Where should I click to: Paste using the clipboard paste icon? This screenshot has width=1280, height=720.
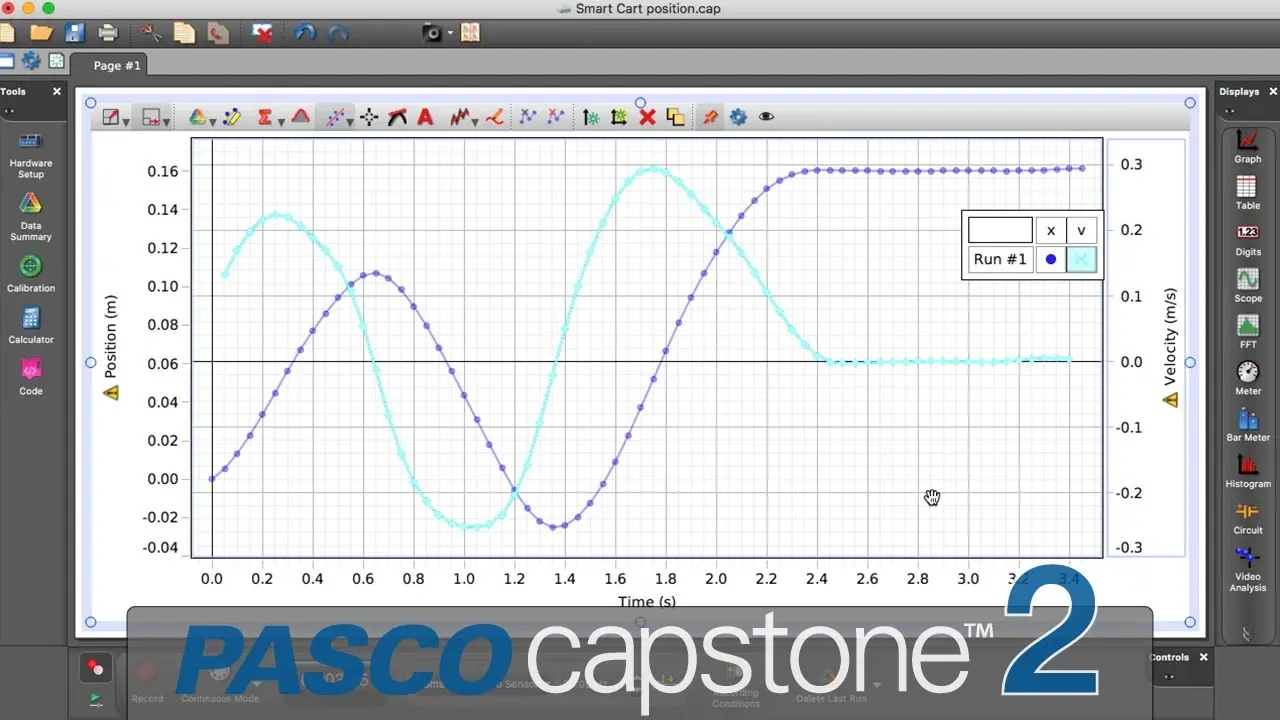click(x=218, y=33)
